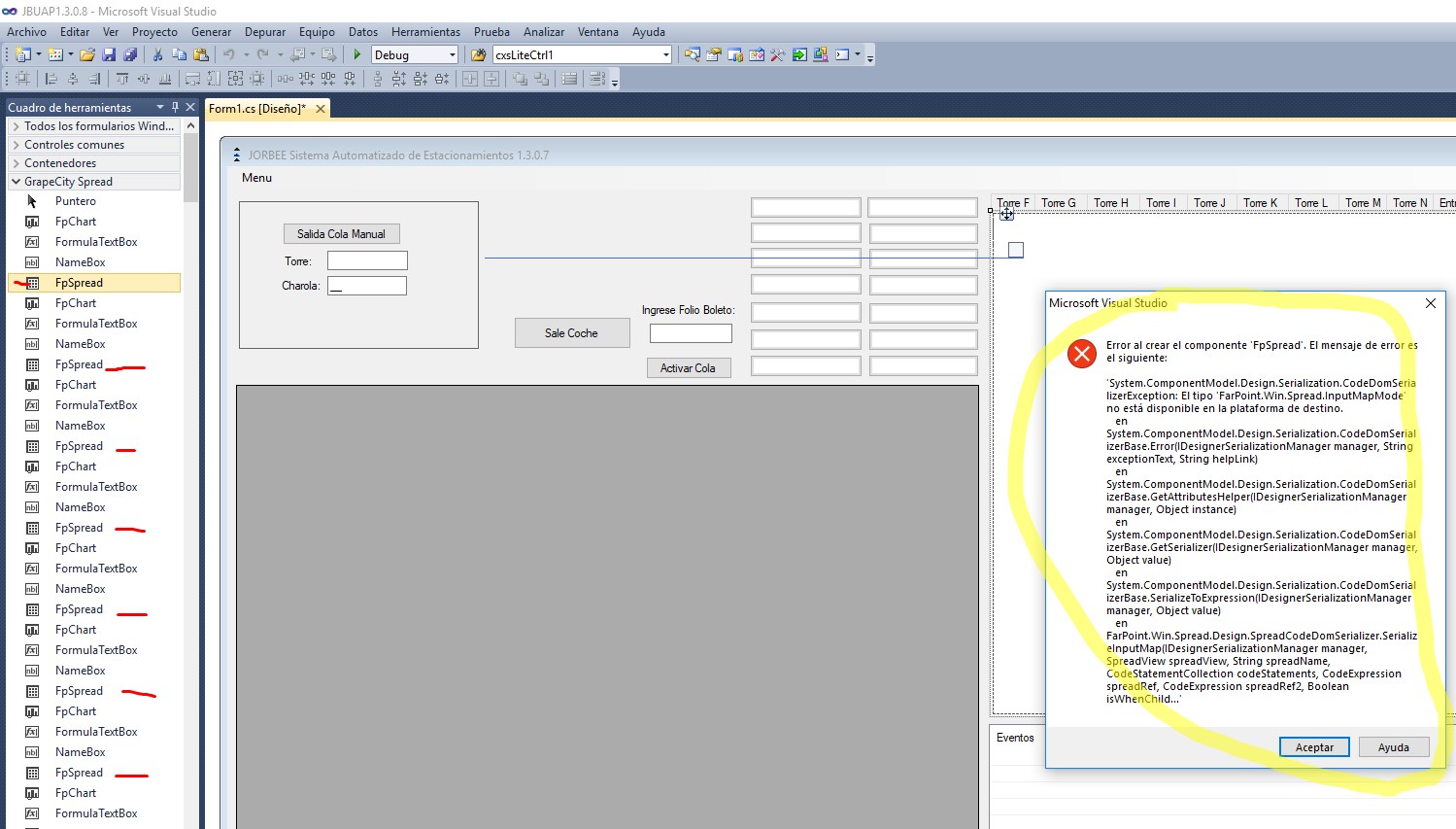This screenshot has width=1456, height=829.
Task: Click the Ayuda button in error dialog
Action: (1393, 747)
